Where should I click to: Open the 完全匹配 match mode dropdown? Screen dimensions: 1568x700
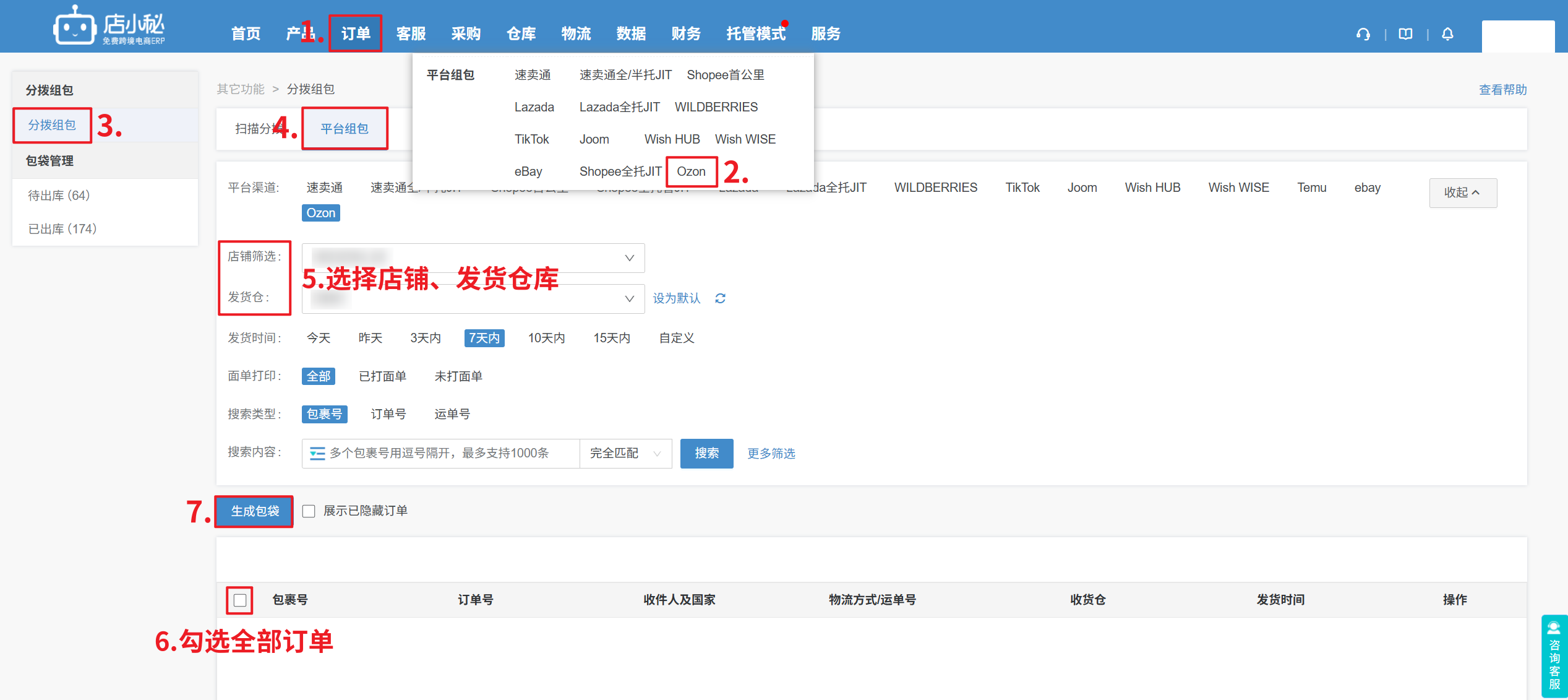(625, 454)
